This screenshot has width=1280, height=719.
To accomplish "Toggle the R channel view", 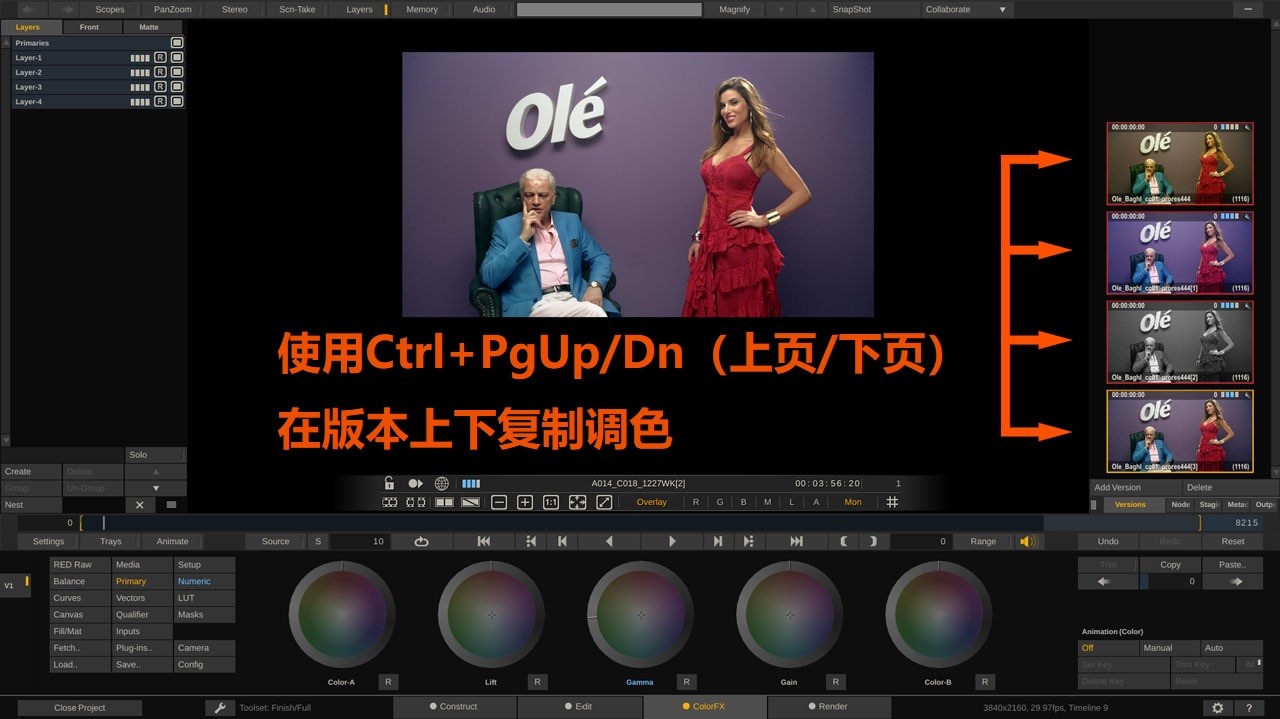I will (x=696, y=502).
